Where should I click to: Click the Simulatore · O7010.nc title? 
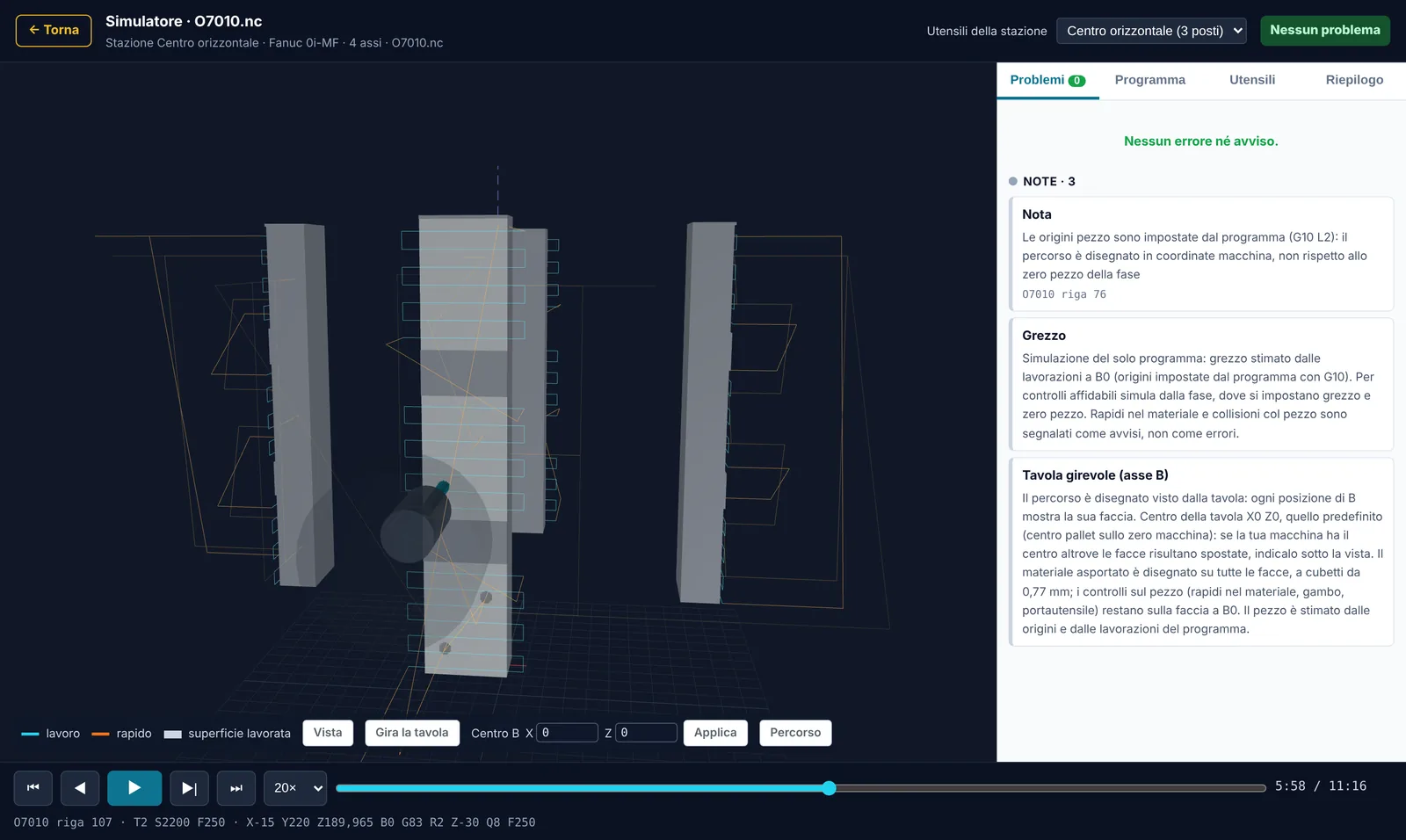tap(184, 21)
